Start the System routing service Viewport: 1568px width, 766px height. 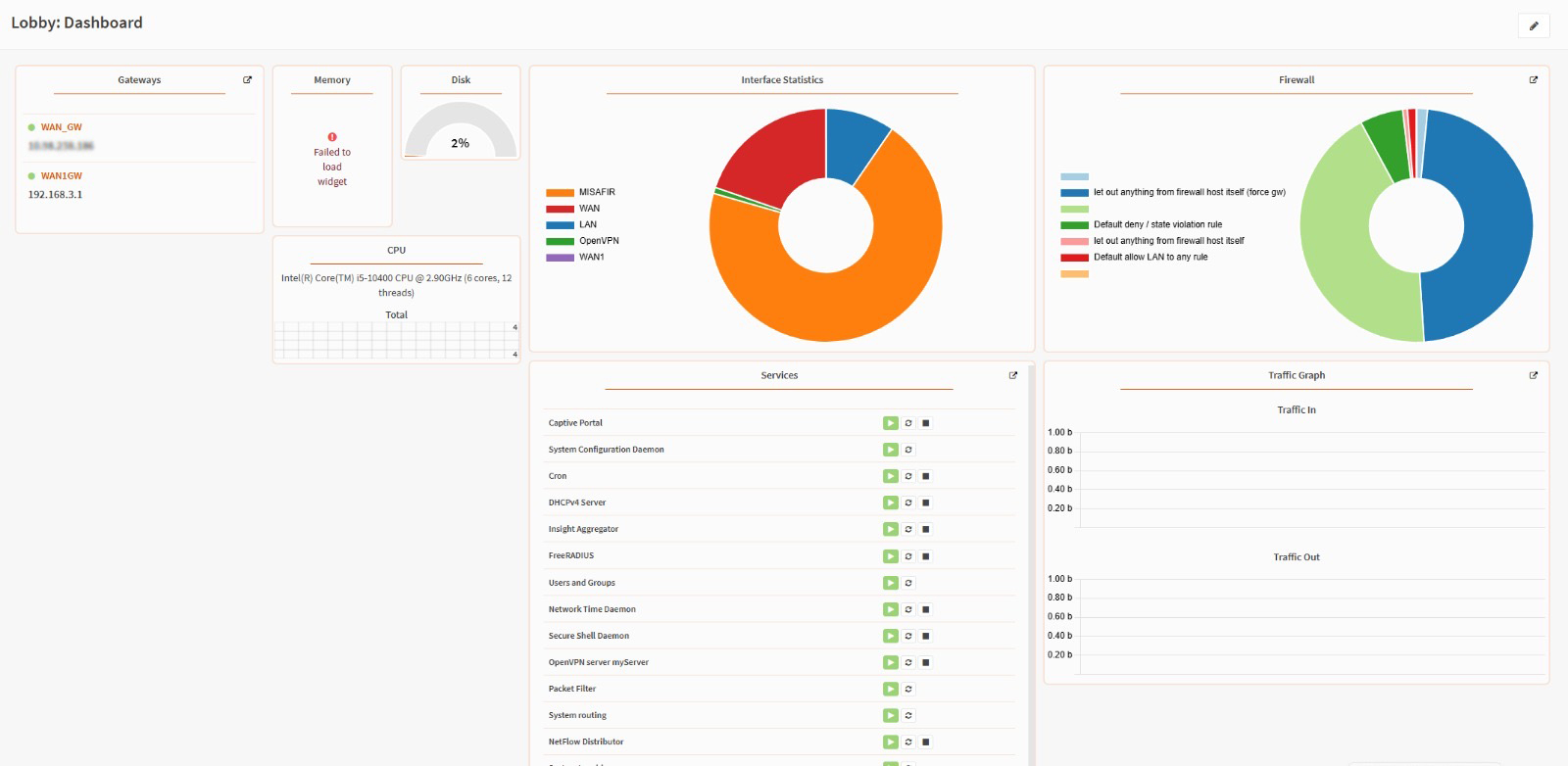(x=891, y=715)
